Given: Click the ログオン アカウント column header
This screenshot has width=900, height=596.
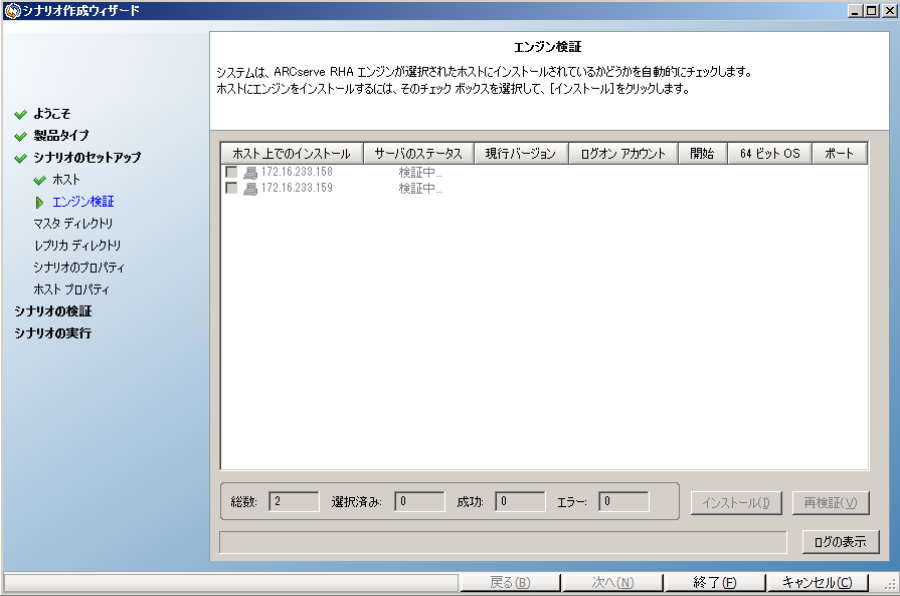Looking at the screenshot, I should tap(623, 153).
